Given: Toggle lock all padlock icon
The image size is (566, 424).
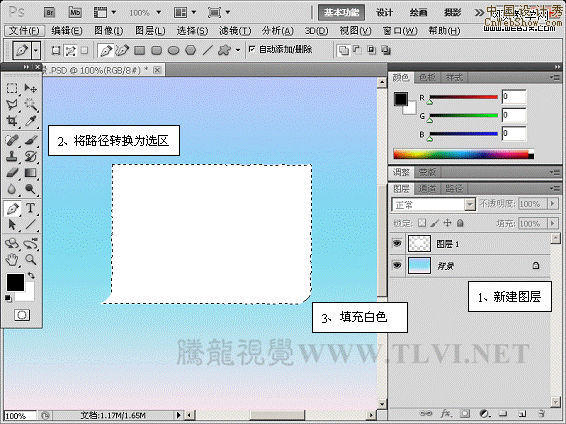Looking at the screenshot, I should [460, 223].
